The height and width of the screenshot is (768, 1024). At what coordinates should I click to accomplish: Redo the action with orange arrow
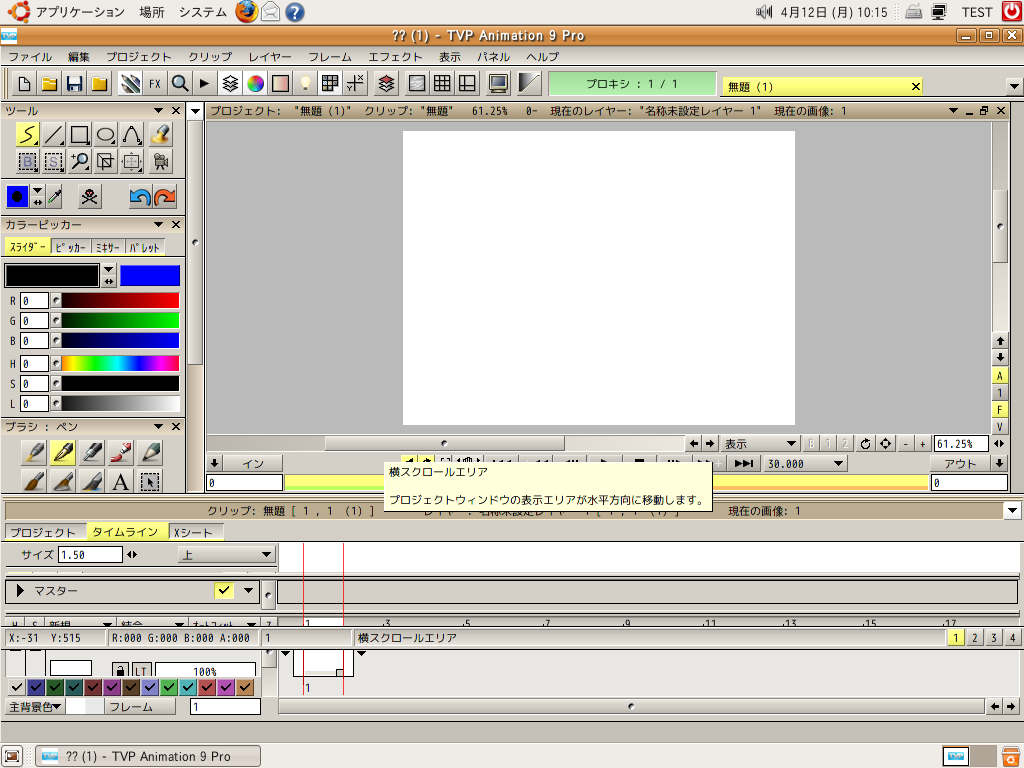pos(165,196)
